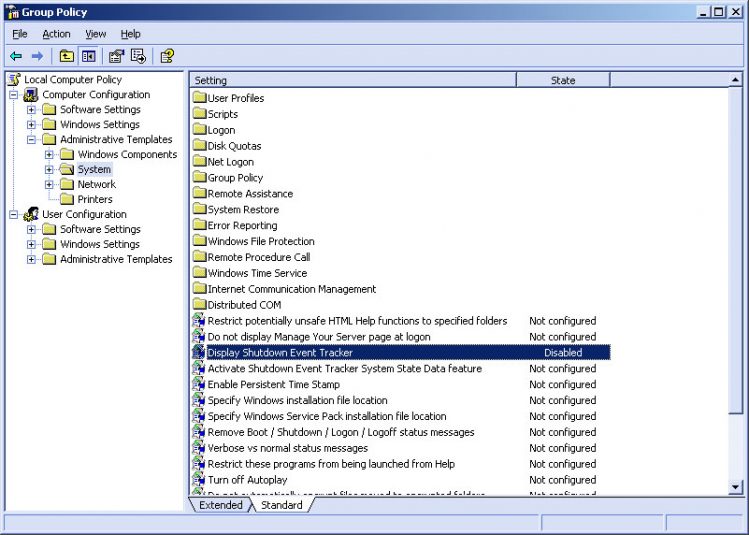Click the Up One Level folder icon
This screenshot has height=535, width=749.
tap(66, 56)
